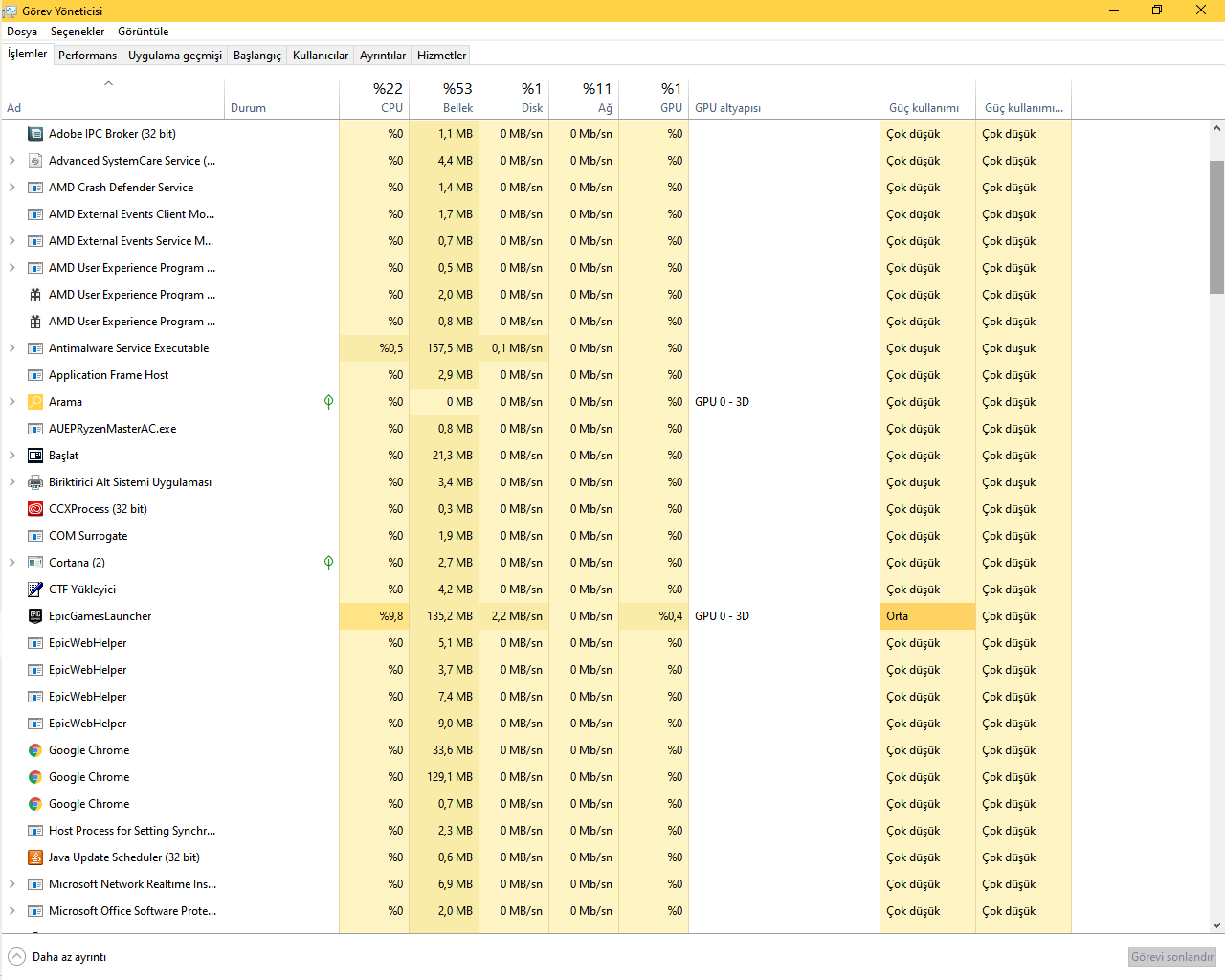
Task: Select the EpicWebHelper 9,0 MB row
Action: [536, 724]
